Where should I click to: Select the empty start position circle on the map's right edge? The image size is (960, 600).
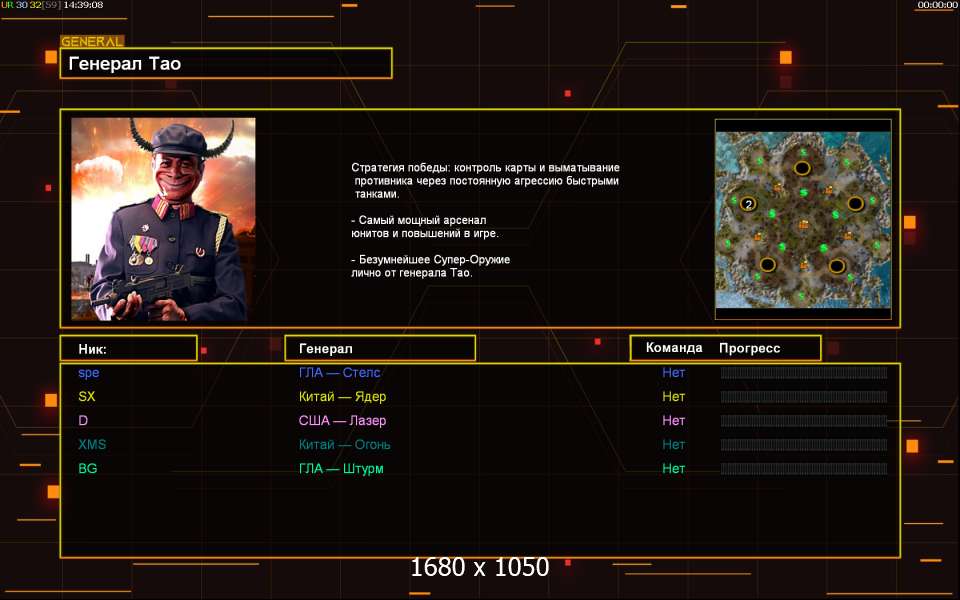pos(855,203)
